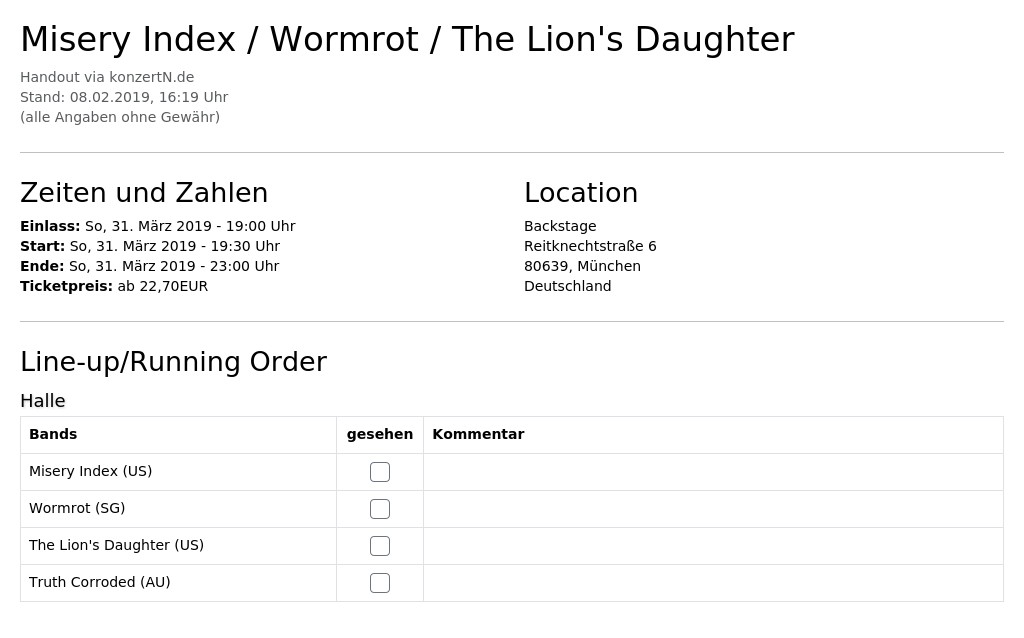Click the page title Misery Index / Wormrot

(407, 39)
